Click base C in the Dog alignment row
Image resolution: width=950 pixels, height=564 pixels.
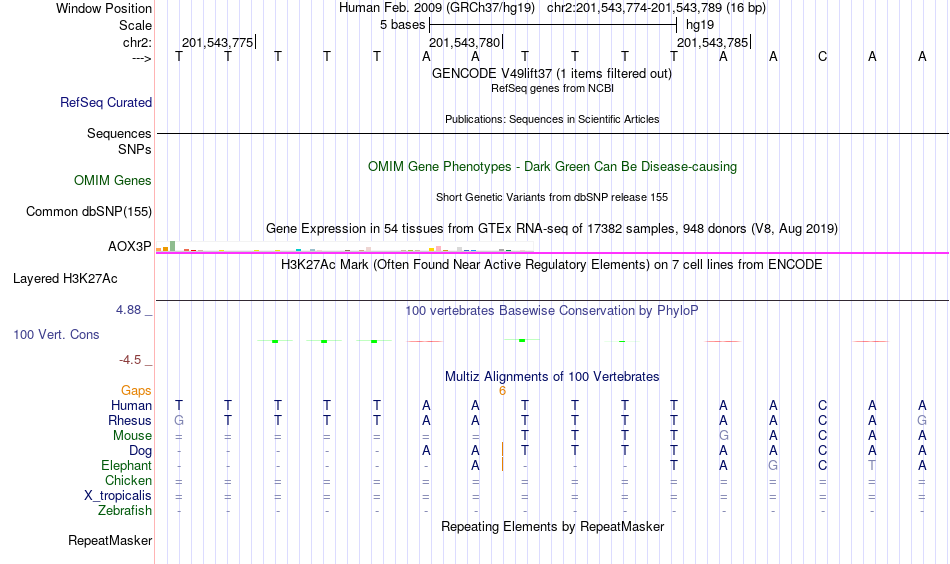click(822, 451)
